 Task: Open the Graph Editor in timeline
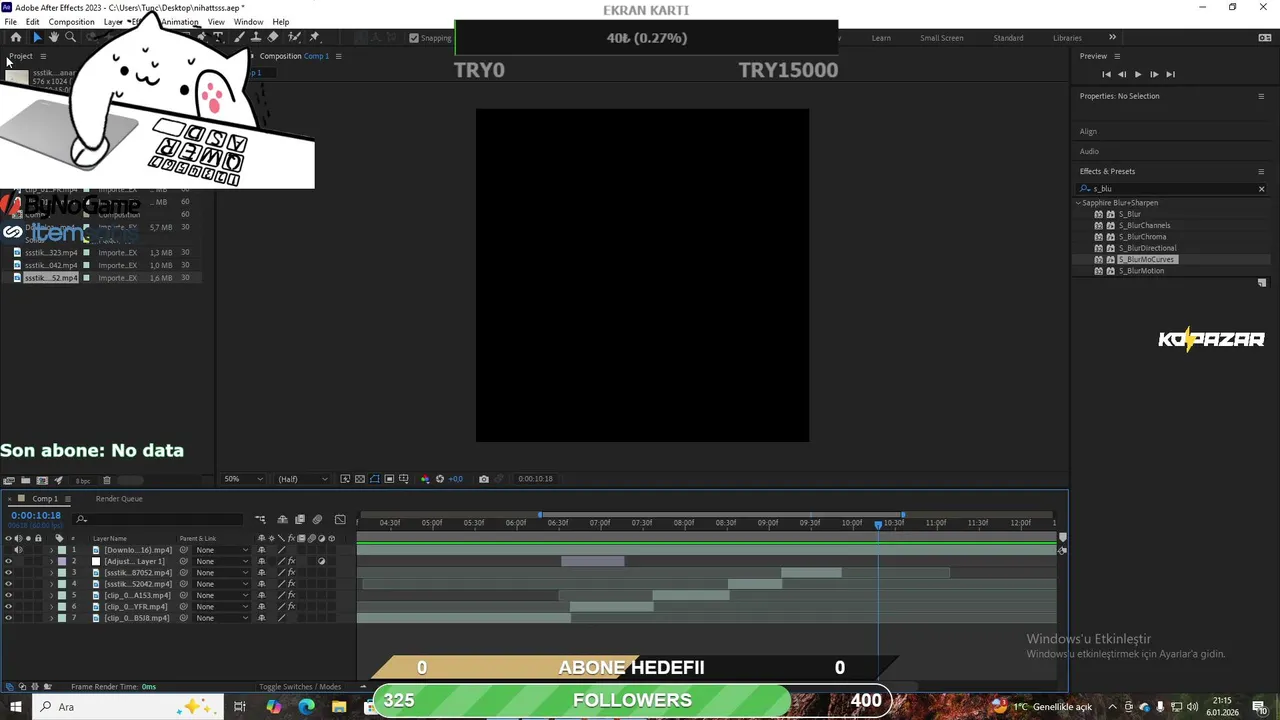(x=340, y=519)
